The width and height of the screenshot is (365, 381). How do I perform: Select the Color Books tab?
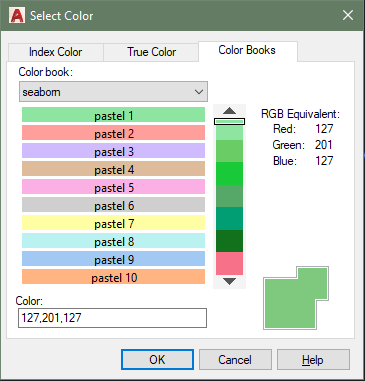point(247,51)
